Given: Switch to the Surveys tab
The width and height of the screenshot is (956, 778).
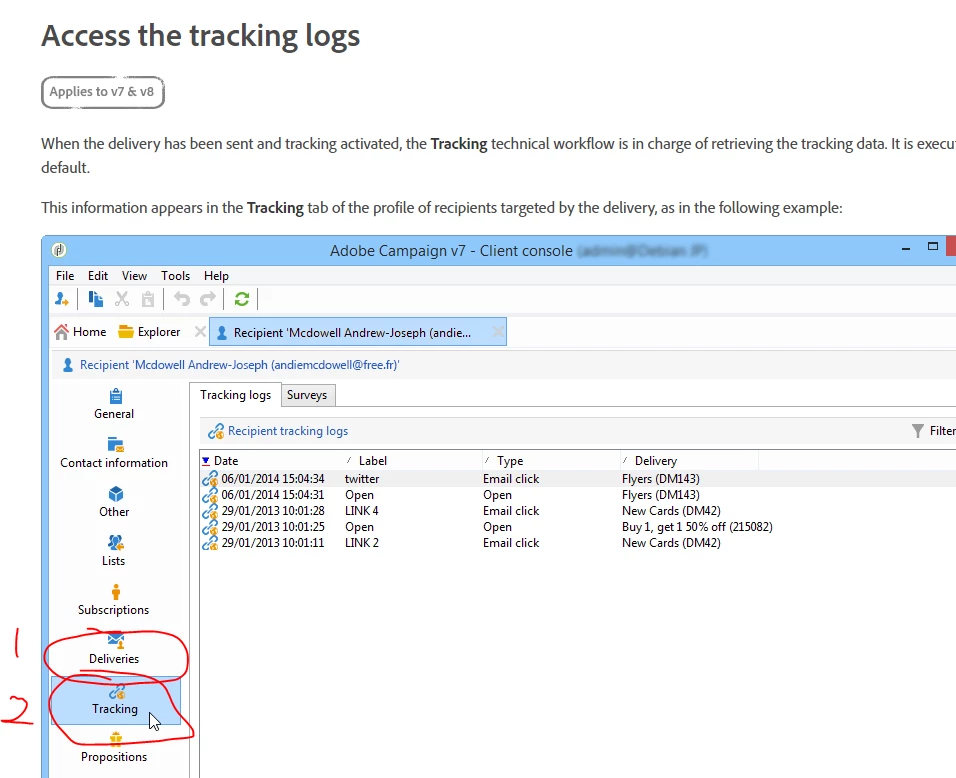Looking at the screenshot, I should coord(307,395).
